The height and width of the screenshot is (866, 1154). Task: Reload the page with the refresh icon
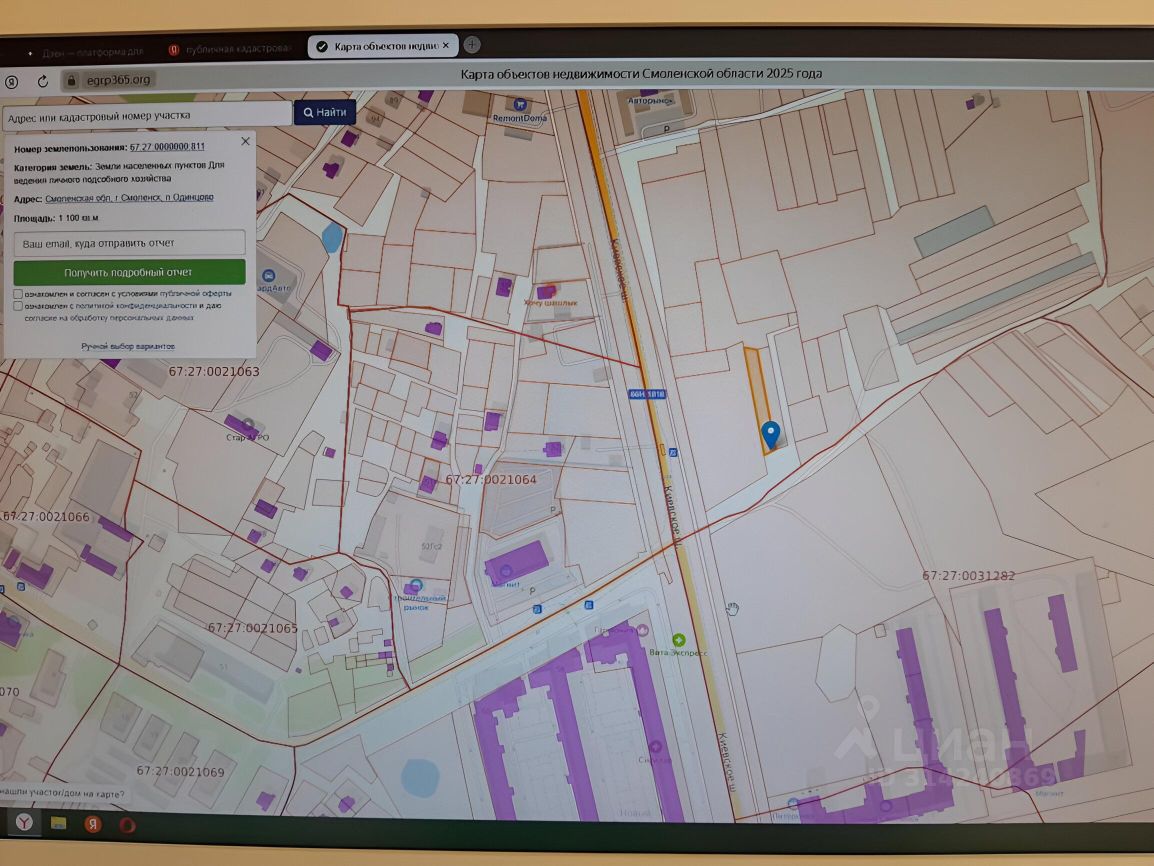43,81
